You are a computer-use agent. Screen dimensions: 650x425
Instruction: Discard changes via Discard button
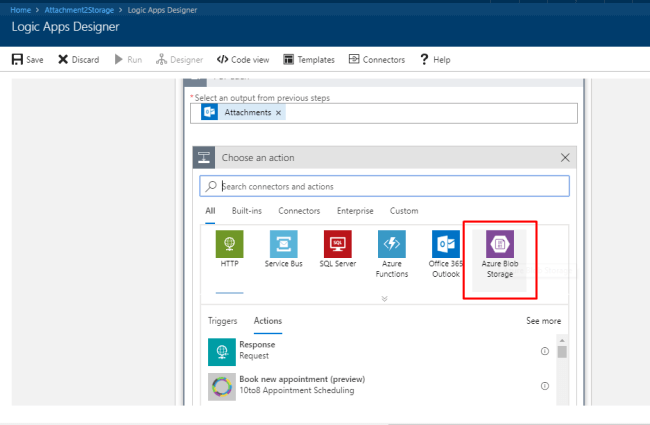pyautogui.click(x=79, y=60)
